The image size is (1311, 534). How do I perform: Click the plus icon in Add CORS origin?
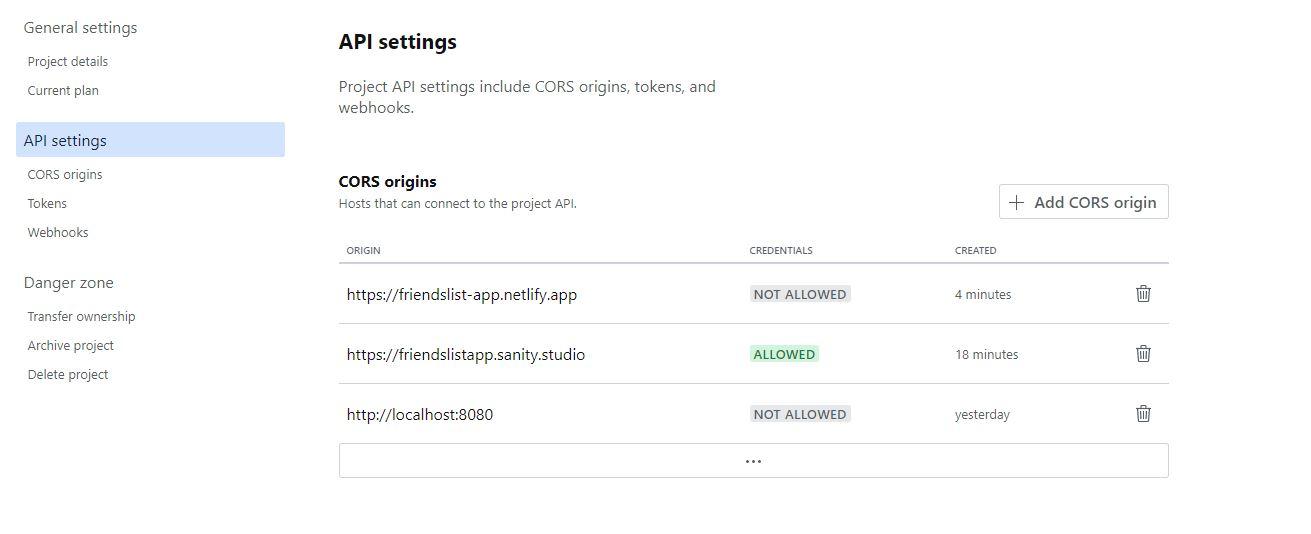[x=1016, y=202]
